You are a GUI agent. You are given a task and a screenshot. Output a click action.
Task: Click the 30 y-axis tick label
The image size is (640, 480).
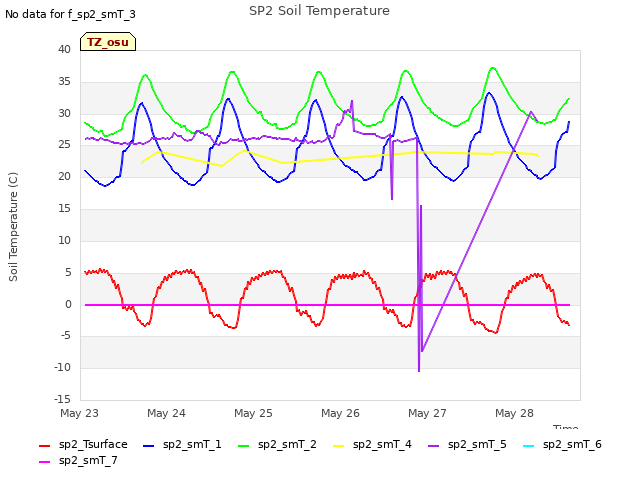64,113
